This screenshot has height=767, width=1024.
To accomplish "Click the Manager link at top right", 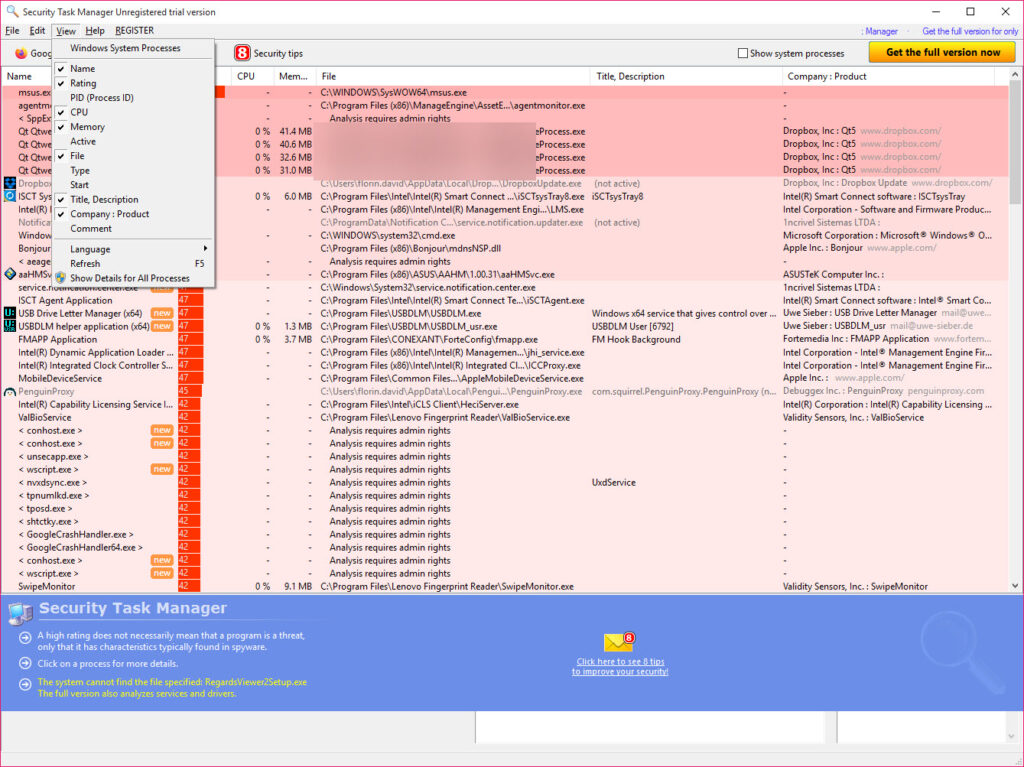I will point(881,31).
